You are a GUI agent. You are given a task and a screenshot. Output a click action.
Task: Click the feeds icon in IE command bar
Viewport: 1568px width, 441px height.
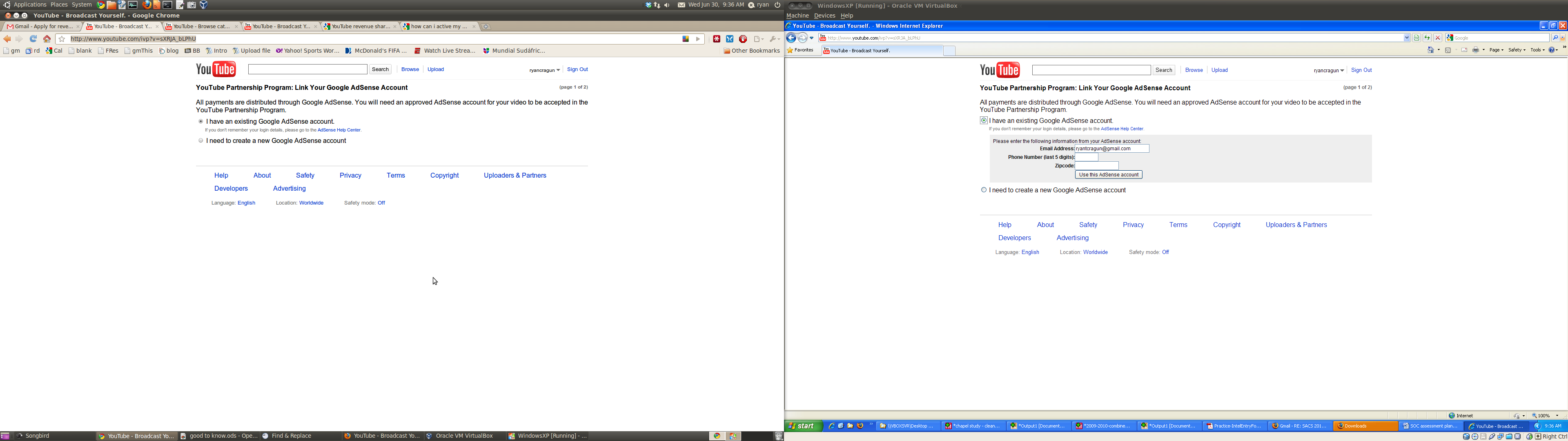pyautogui.click(x=1448, y=50)
